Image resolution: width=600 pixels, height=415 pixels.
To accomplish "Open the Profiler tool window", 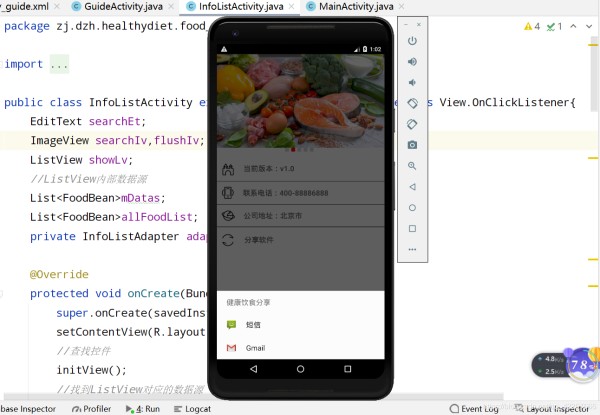I will [91, 409].
